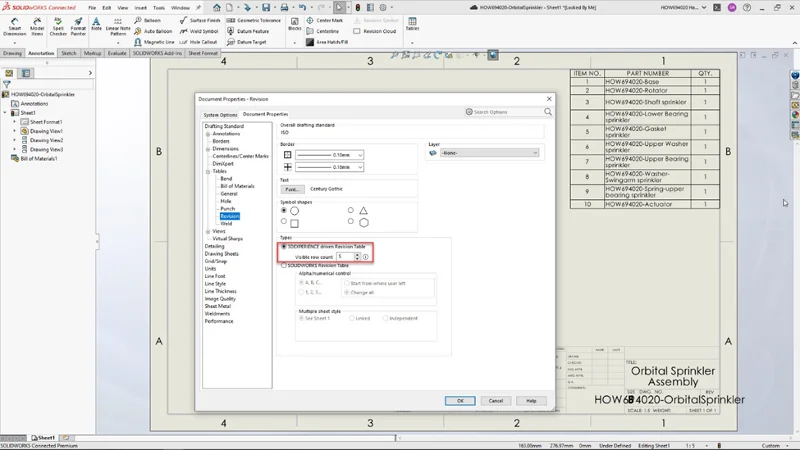Select the Smart Dimension tool
The image size is (800, 450).
click(x=14, y=28)
